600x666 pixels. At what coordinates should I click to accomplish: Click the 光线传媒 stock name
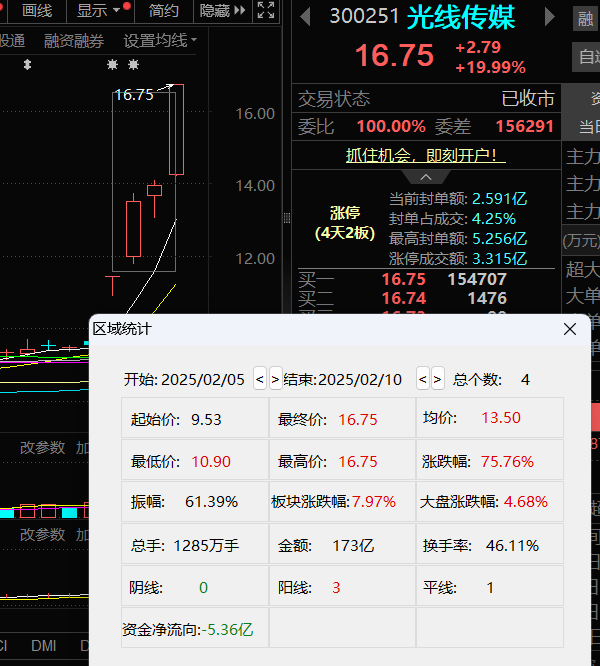click(x=461, y=17)
